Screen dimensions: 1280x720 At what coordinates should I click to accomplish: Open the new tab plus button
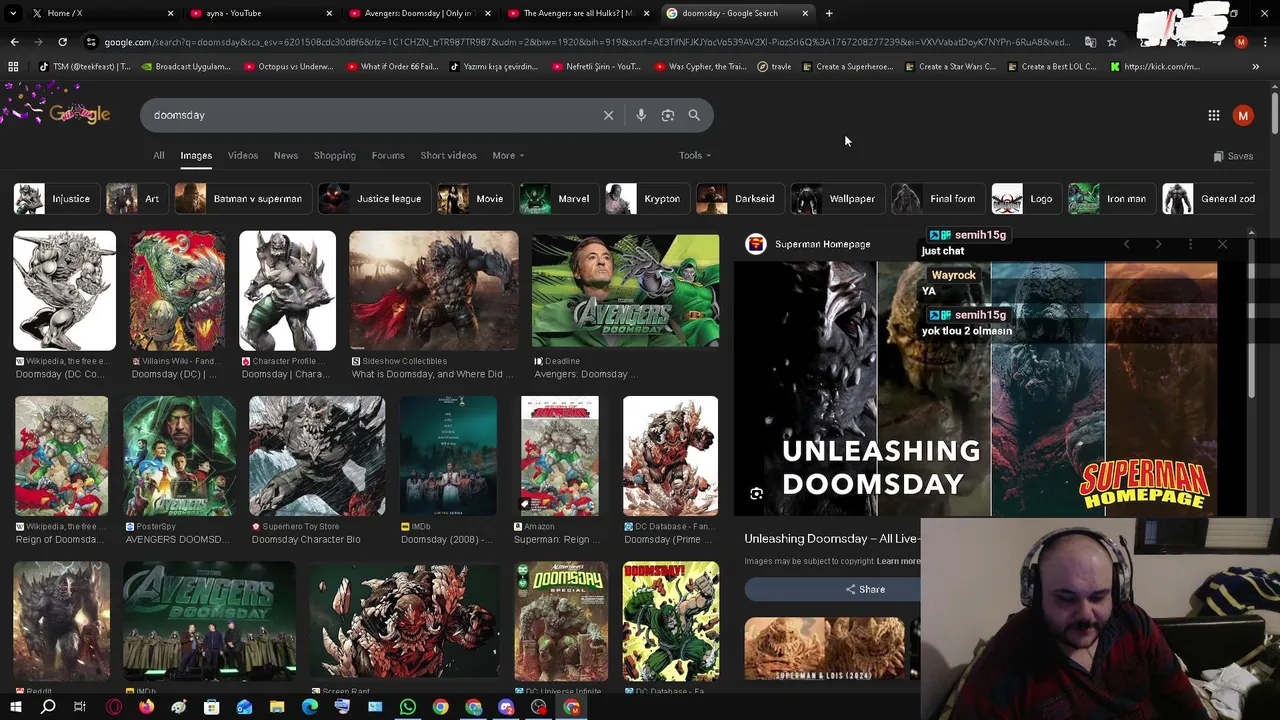tap(829, 13)
